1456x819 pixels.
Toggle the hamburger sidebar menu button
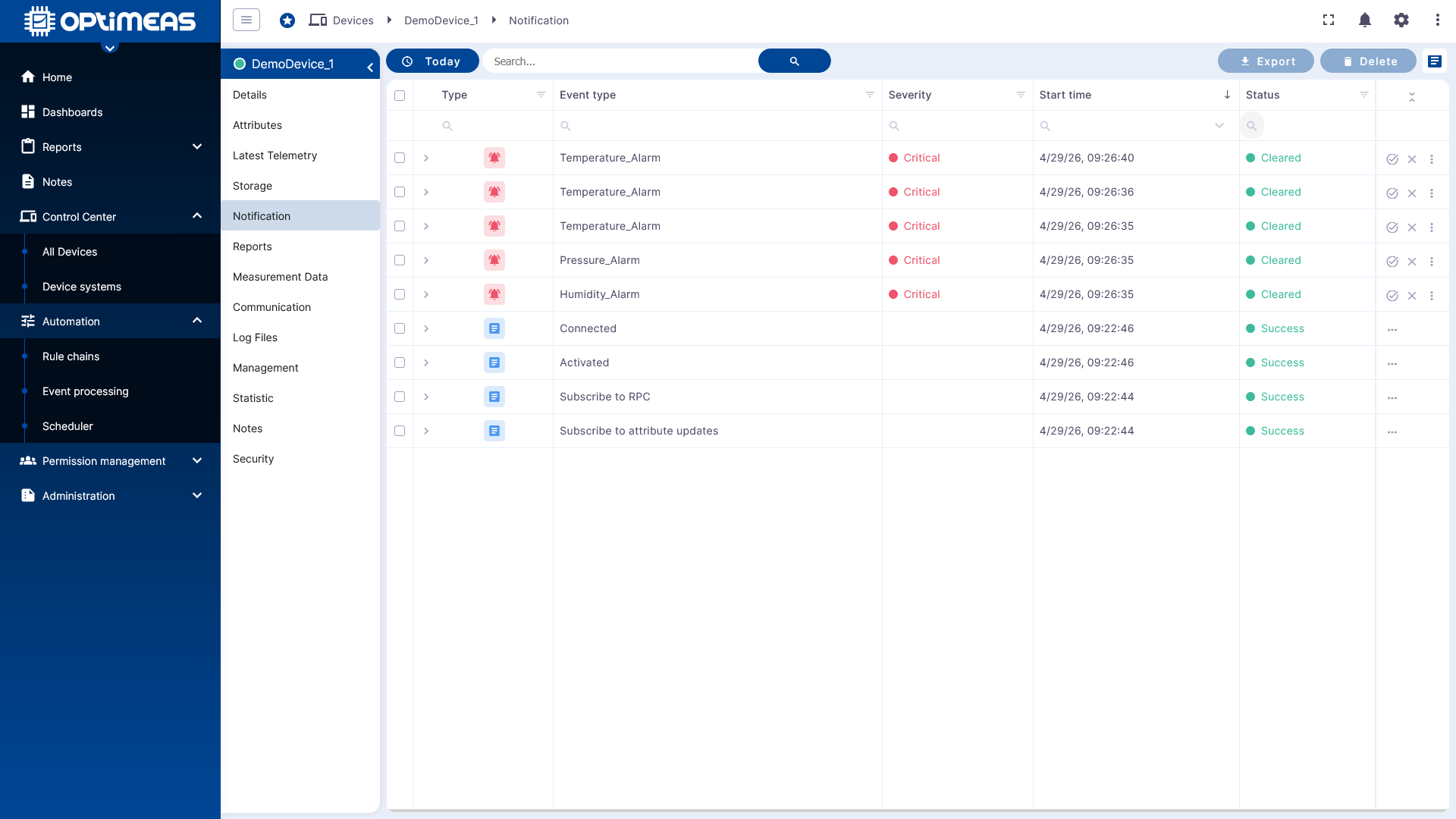point(246,20)
